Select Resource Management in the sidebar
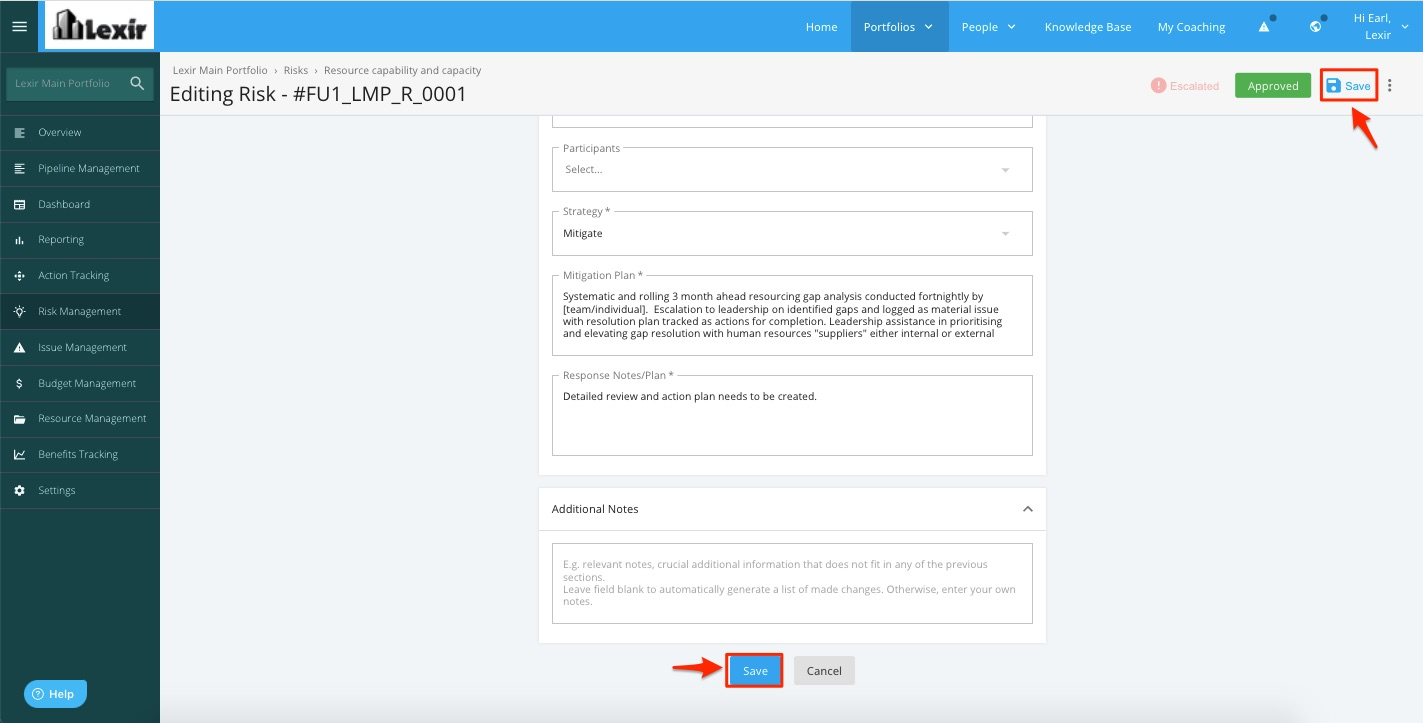This screenshot has height=723, width=1423. (80, 419)
